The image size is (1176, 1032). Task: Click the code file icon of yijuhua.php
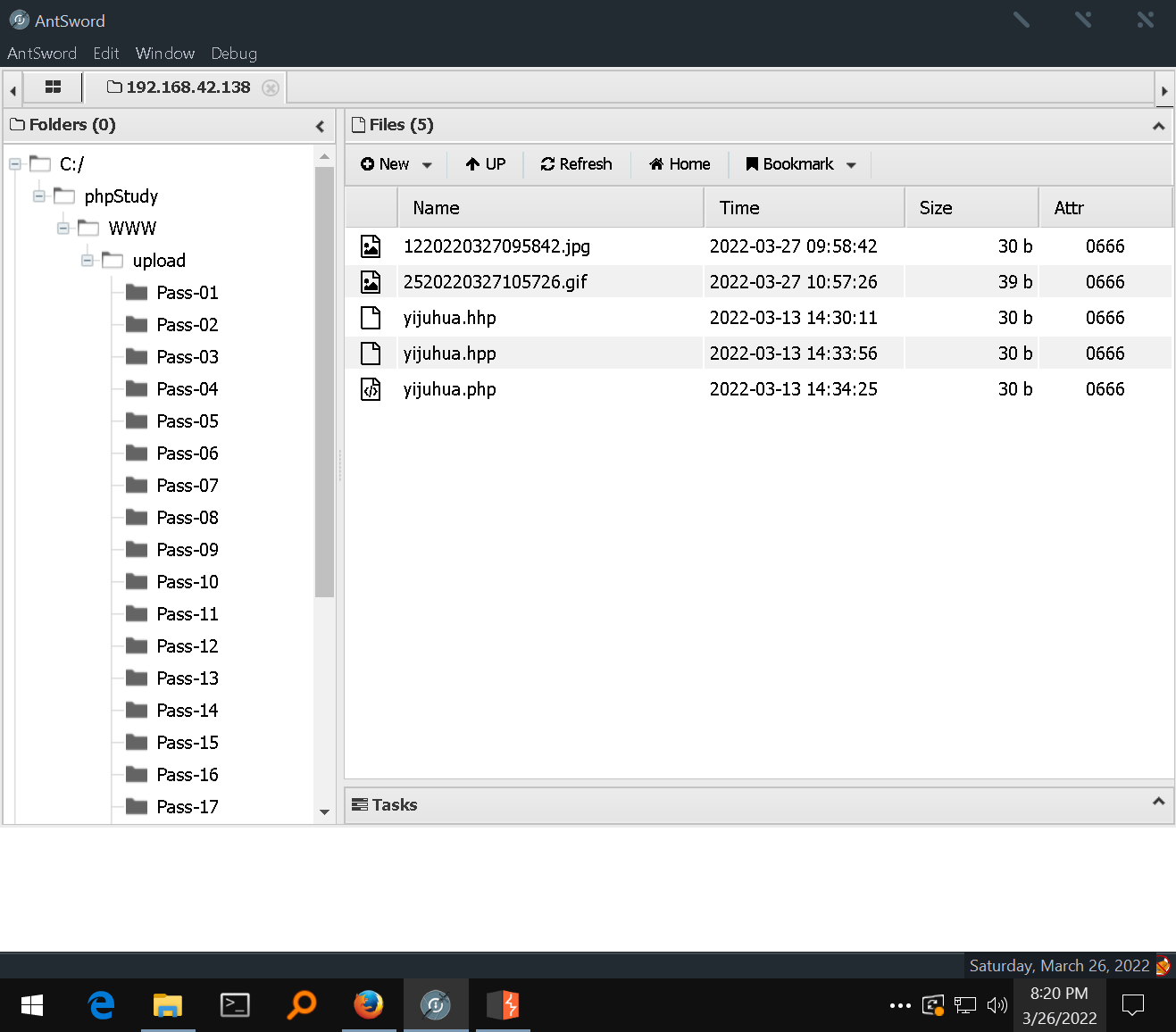pos(371,389)
